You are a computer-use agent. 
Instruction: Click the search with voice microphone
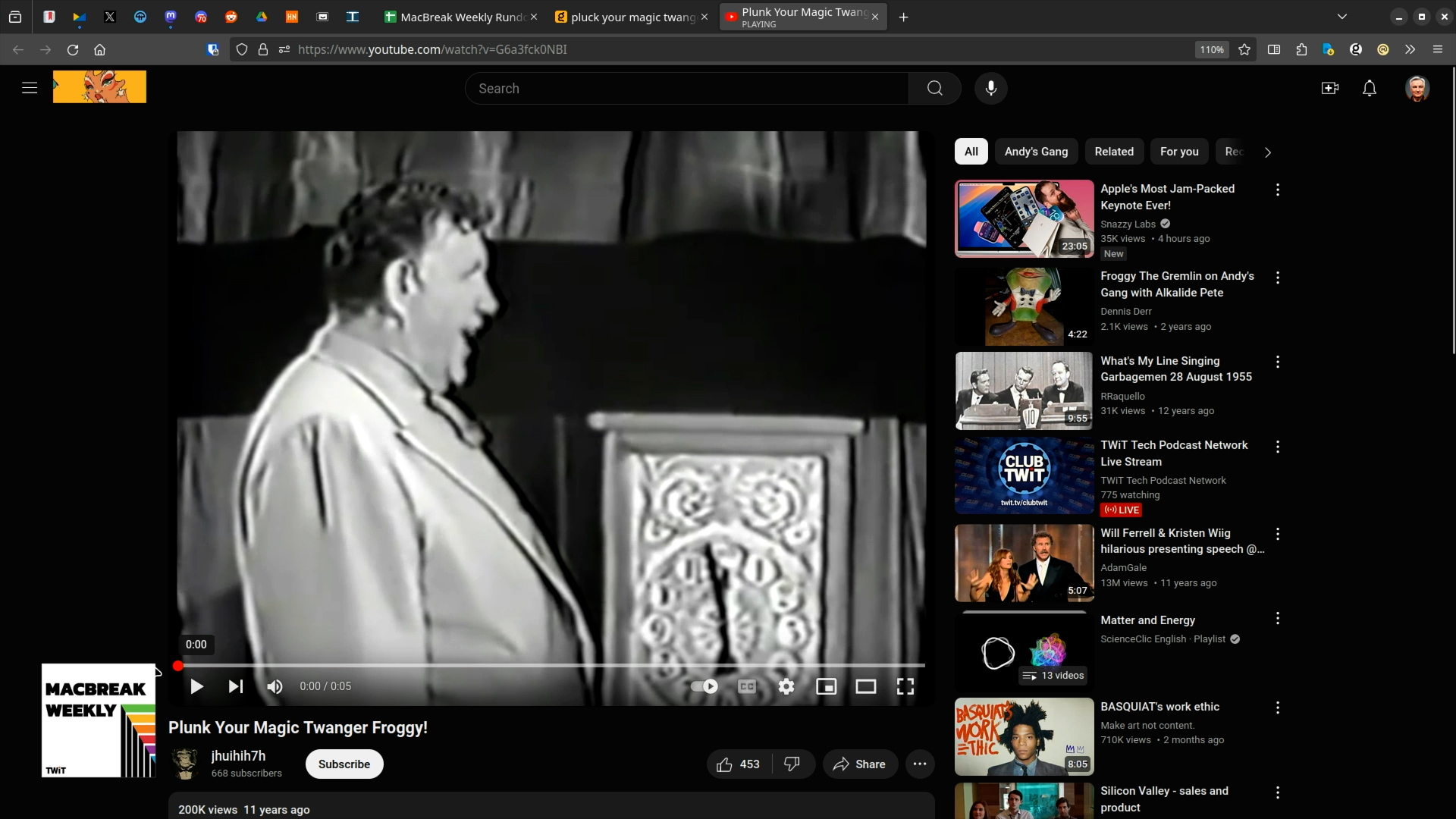tap(990, 89)
